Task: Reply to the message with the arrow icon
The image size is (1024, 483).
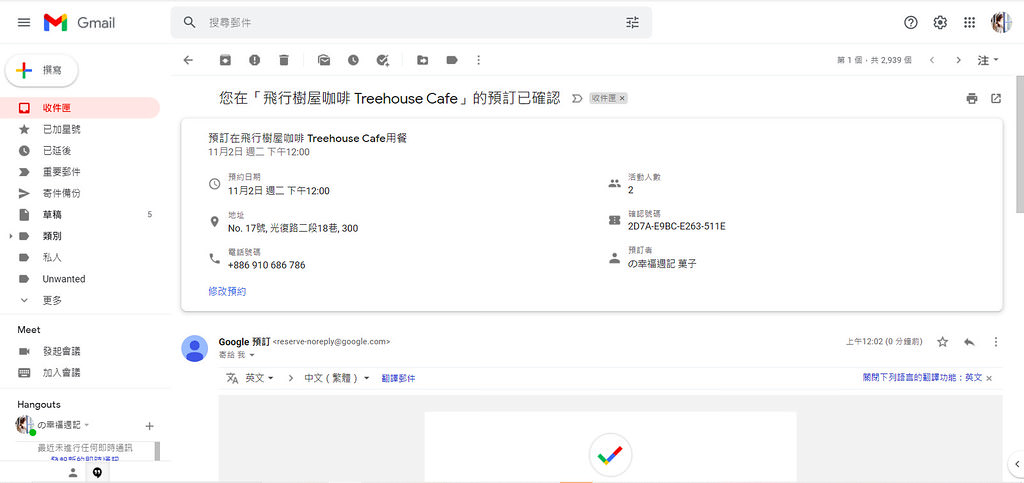Action: (969, 341)
